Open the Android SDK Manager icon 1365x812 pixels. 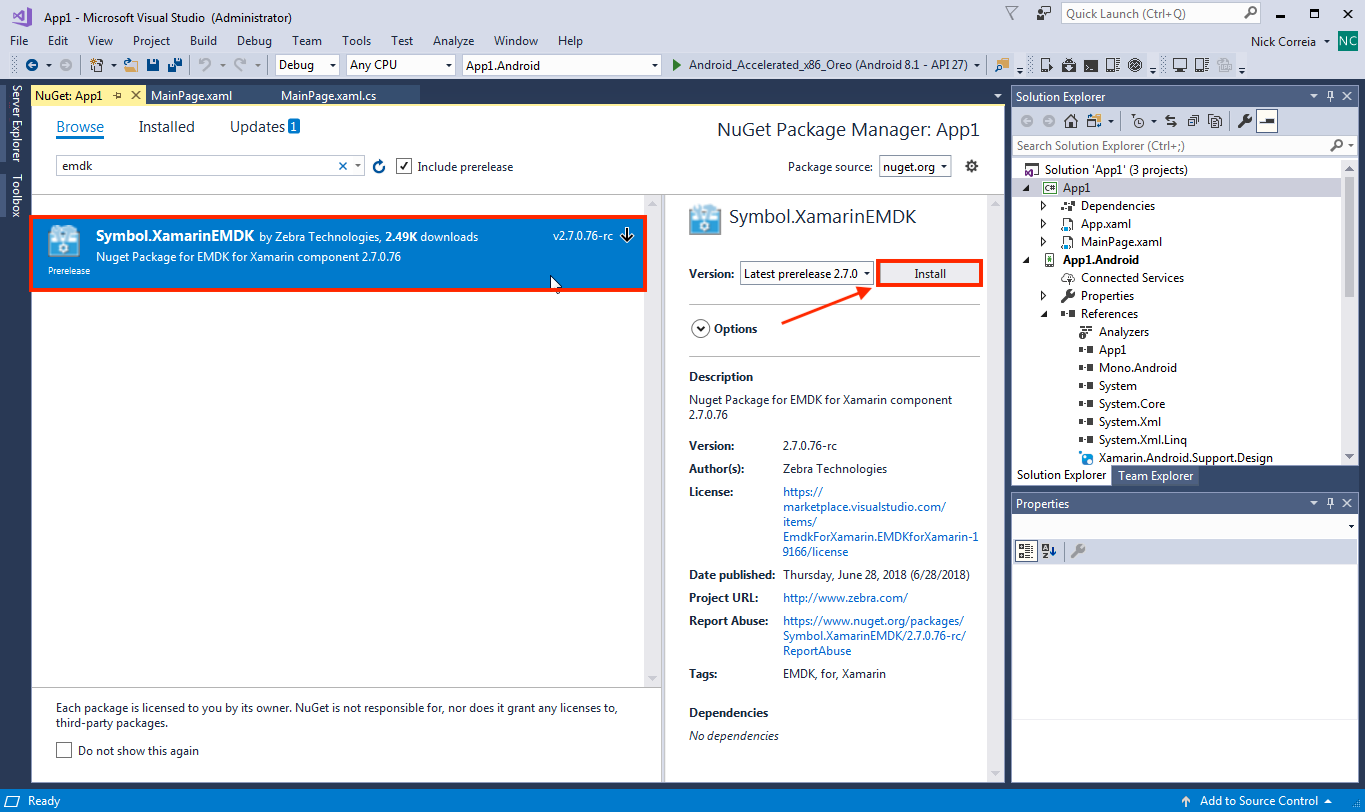click(x=1068, y=65)
